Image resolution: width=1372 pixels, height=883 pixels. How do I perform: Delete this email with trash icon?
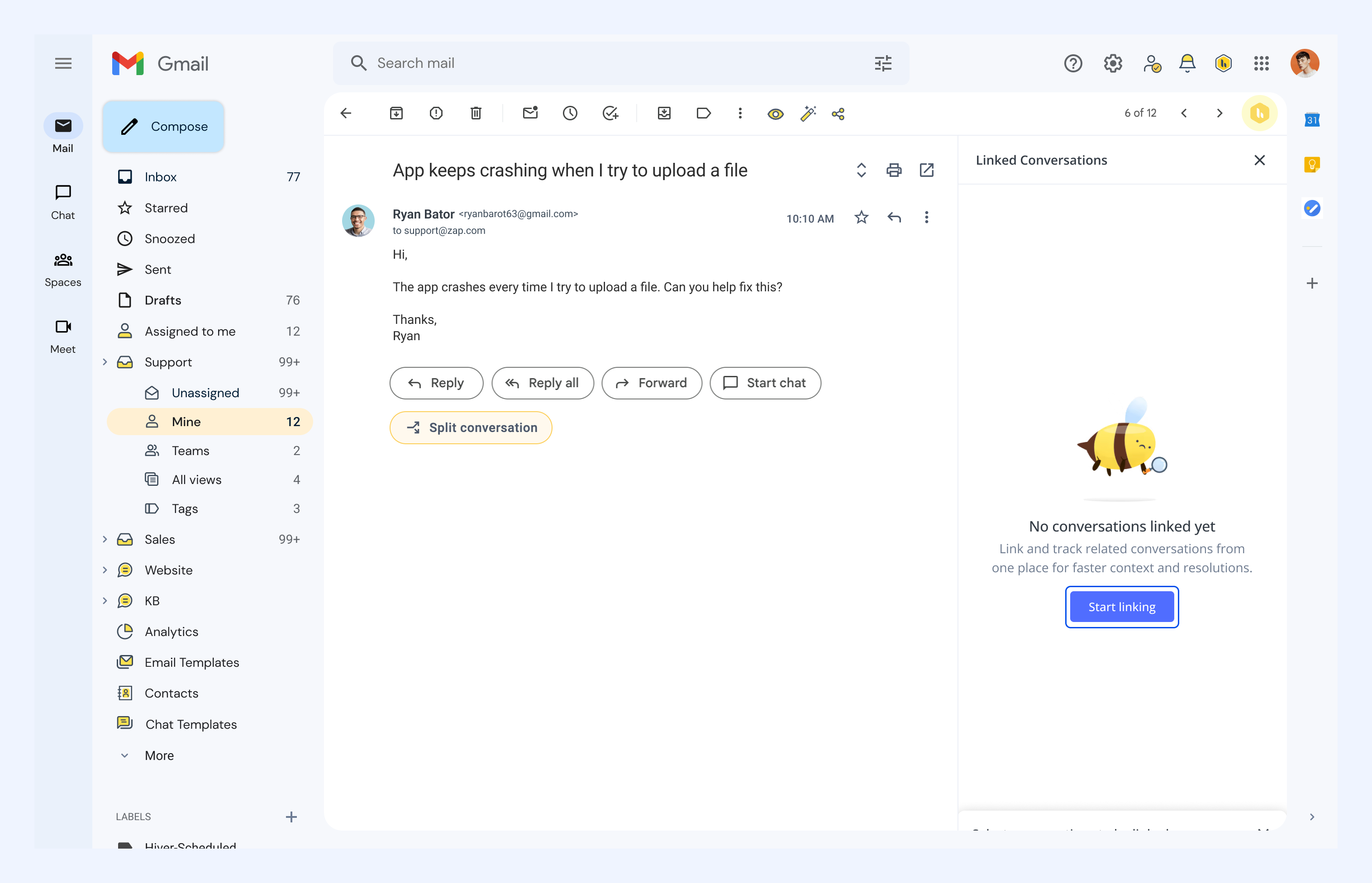click(x=476, y=114)
